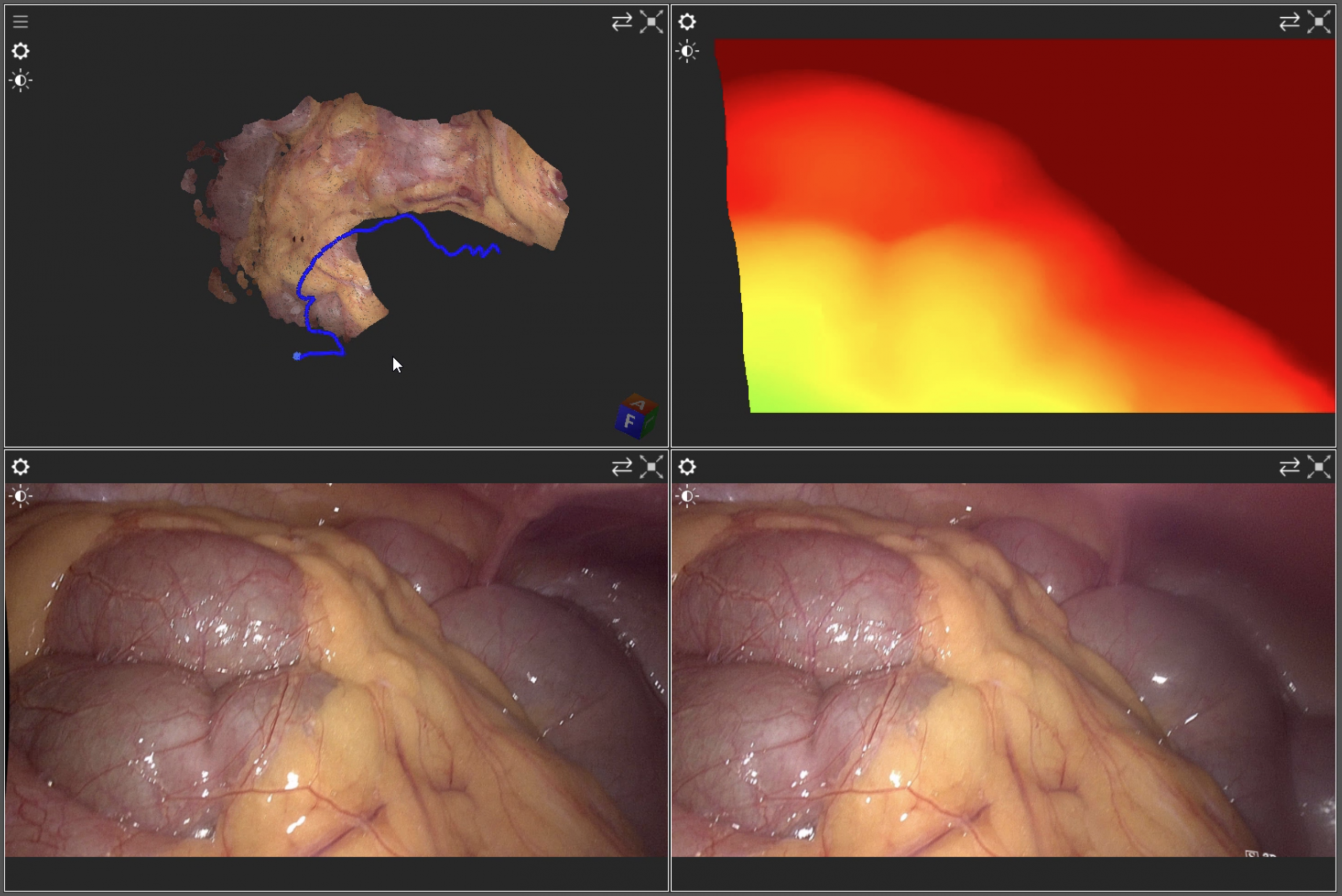Screen dimensions: 1342x896
Task: Toggle brightness/contrast icon in bottom-left endoscope panel
Action: [20, 496]
